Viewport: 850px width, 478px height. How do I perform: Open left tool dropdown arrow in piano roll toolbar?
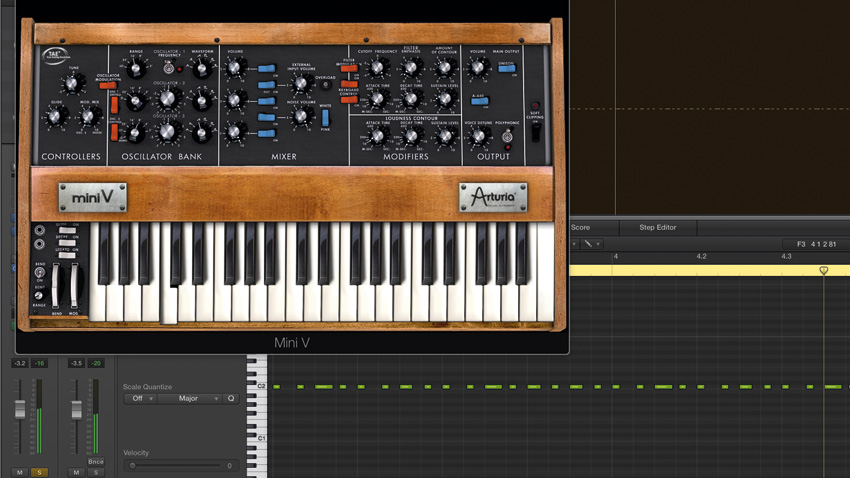click(x=574, y=244)
